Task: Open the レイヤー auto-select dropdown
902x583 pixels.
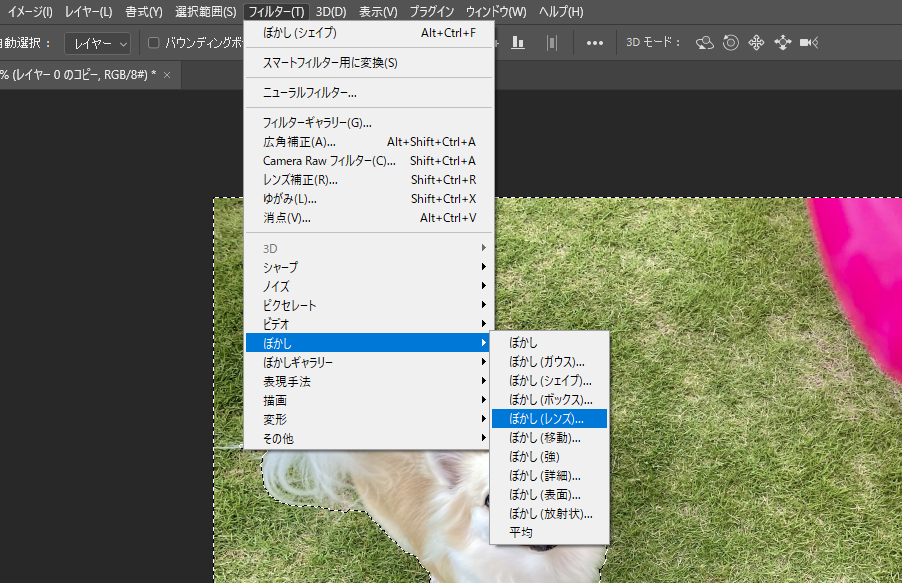Action: click(97, 44)
